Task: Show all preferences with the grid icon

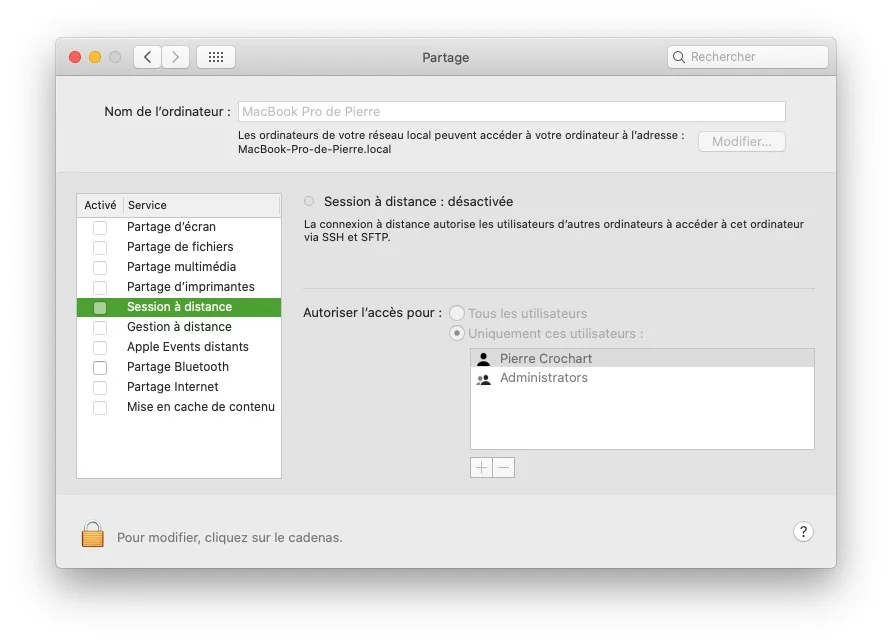Action: coord(216,57)
